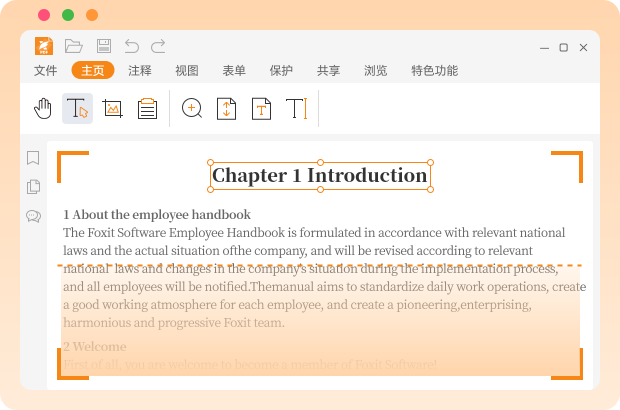Switch to the 注释 tab
This screenshot has width=620, height=410.
pyautogui.click(x=140, y=70)
